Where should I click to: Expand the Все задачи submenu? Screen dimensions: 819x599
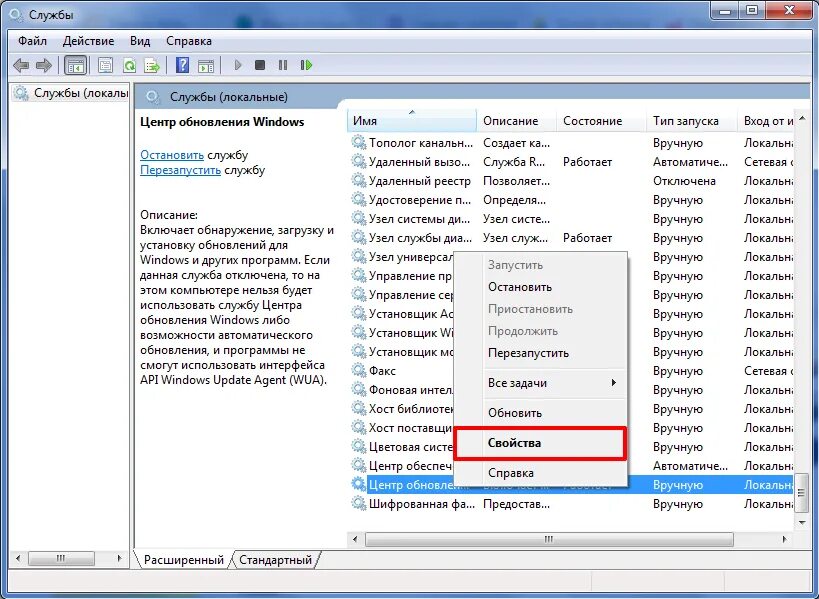pos(541,383)
